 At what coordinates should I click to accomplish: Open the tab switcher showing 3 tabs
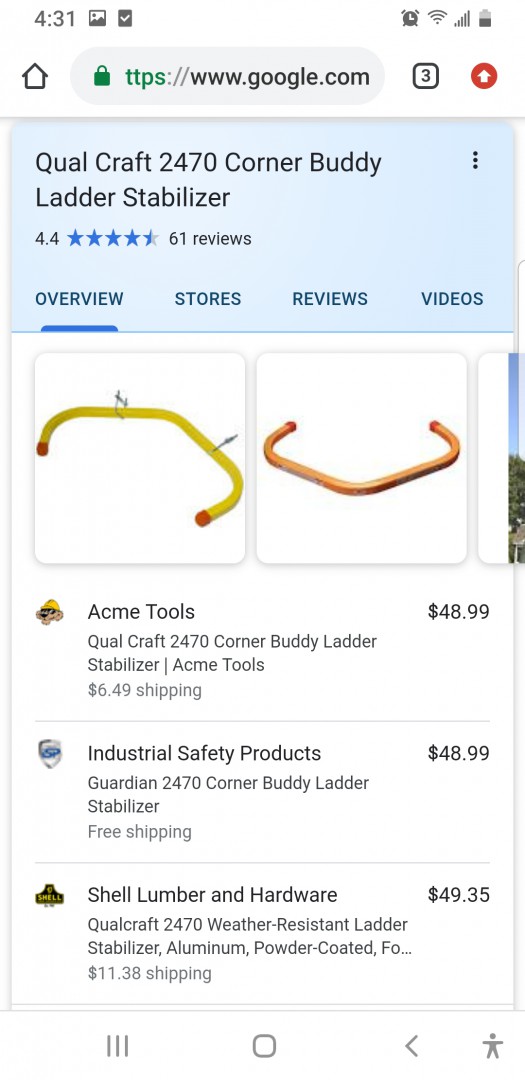[425, 76]
